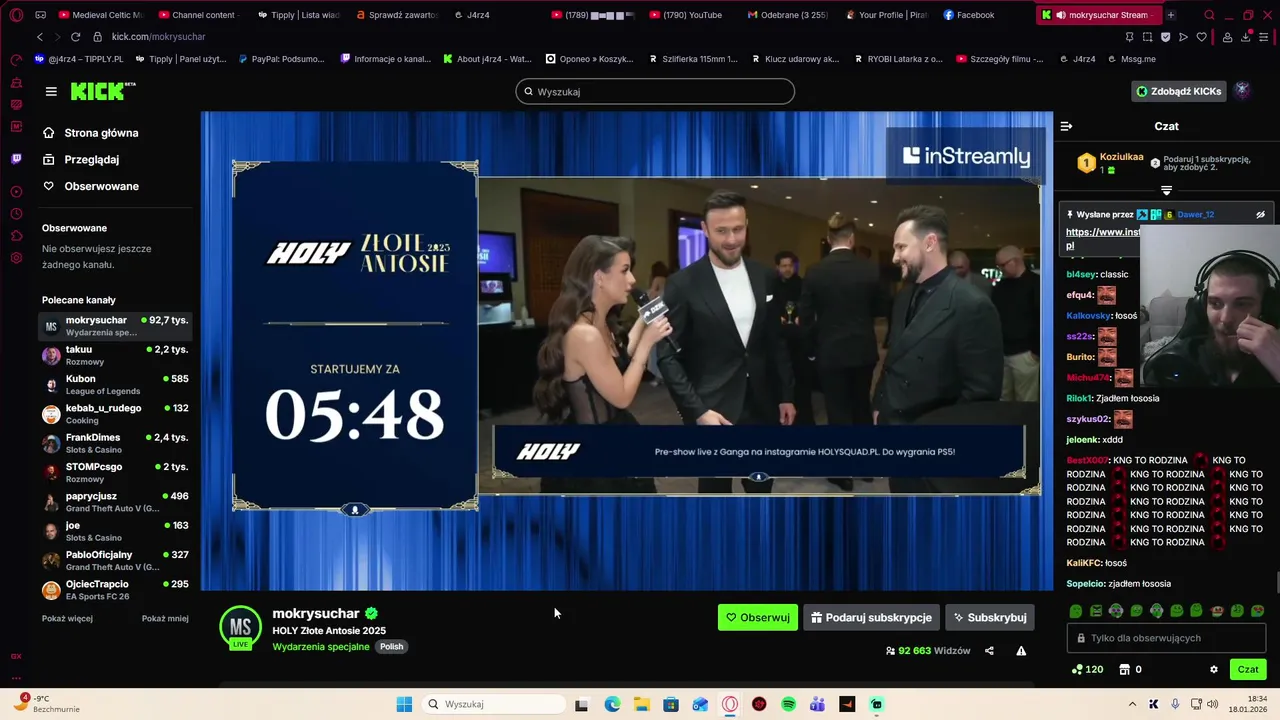The width and height of the screenshot is (1280, 720).
Task: Pick the angry square-face emote
Action: (1096, 611)
